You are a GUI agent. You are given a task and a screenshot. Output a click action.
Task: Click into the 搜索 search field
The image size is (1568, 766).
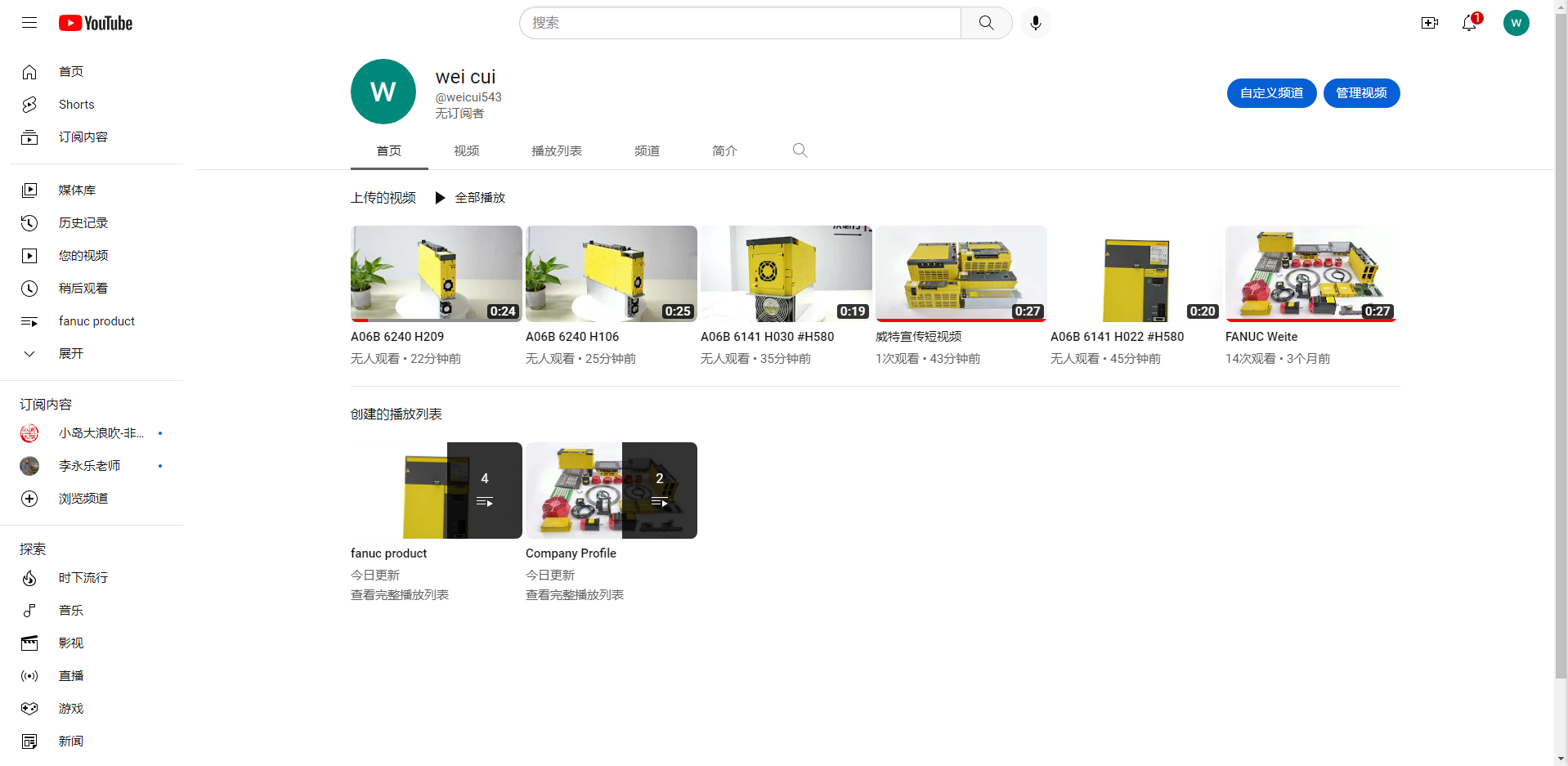click(x=740, y=23)
